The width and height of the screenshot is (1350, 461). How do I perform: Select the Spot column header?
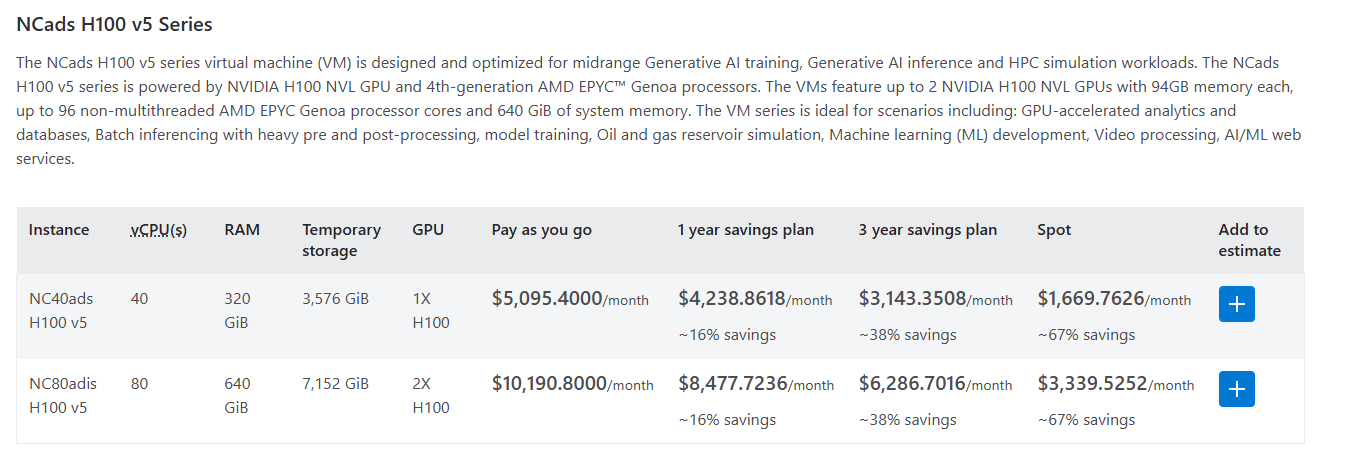[1054, 230]
